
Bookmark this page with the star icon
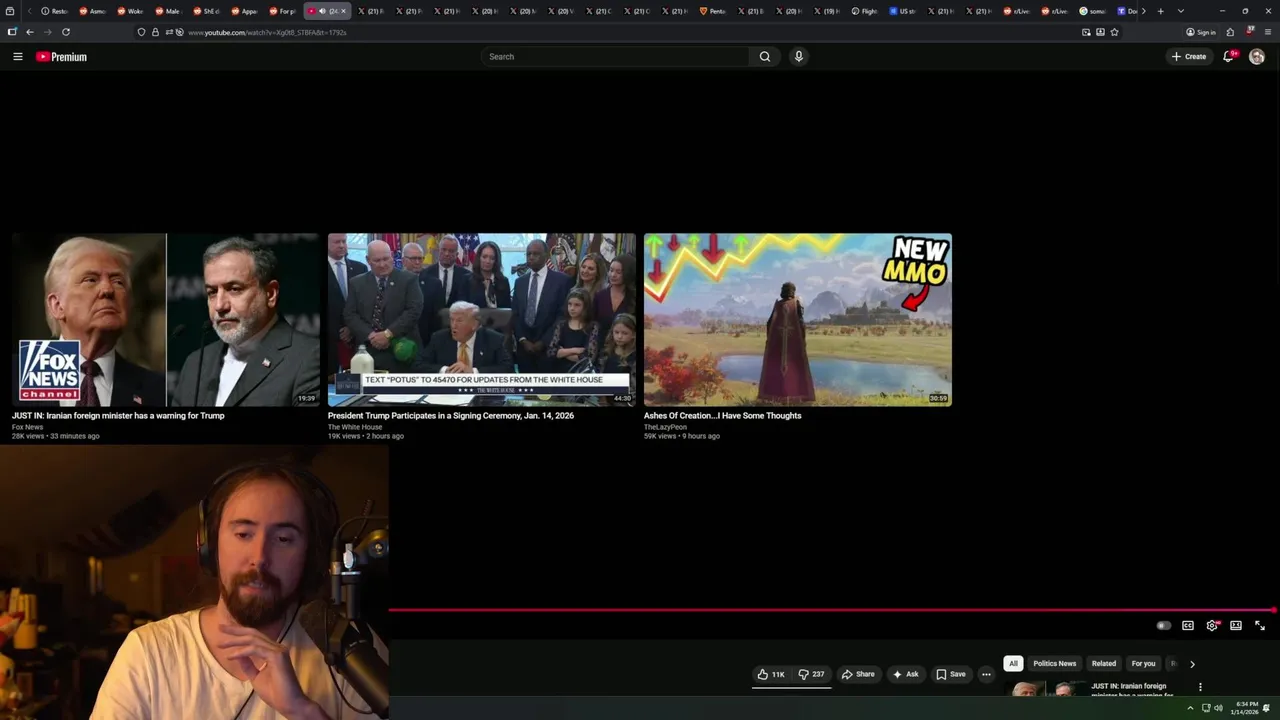pos(1114,32)
